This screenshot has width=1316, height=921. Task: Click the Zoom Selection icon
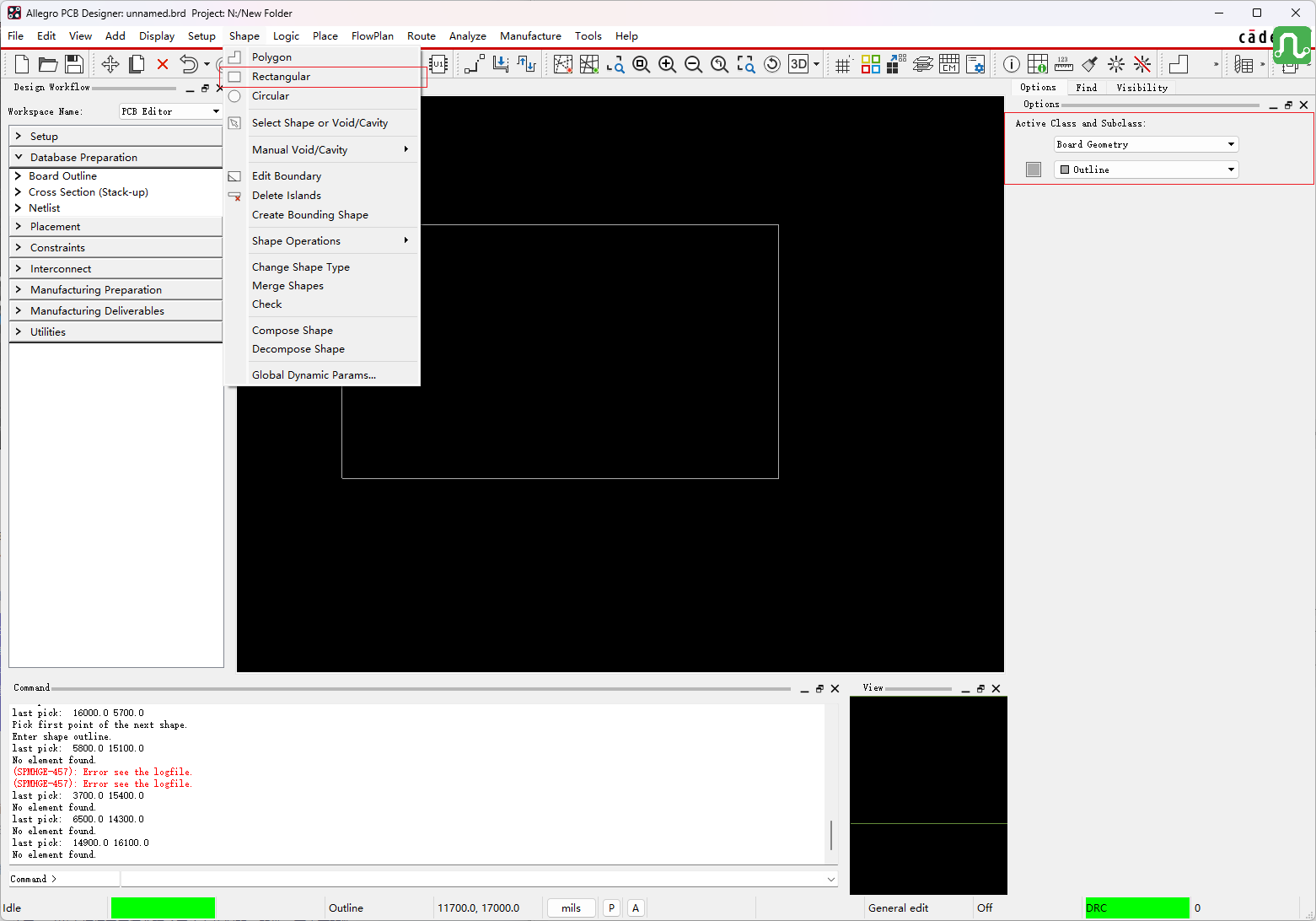coord(745,64)
